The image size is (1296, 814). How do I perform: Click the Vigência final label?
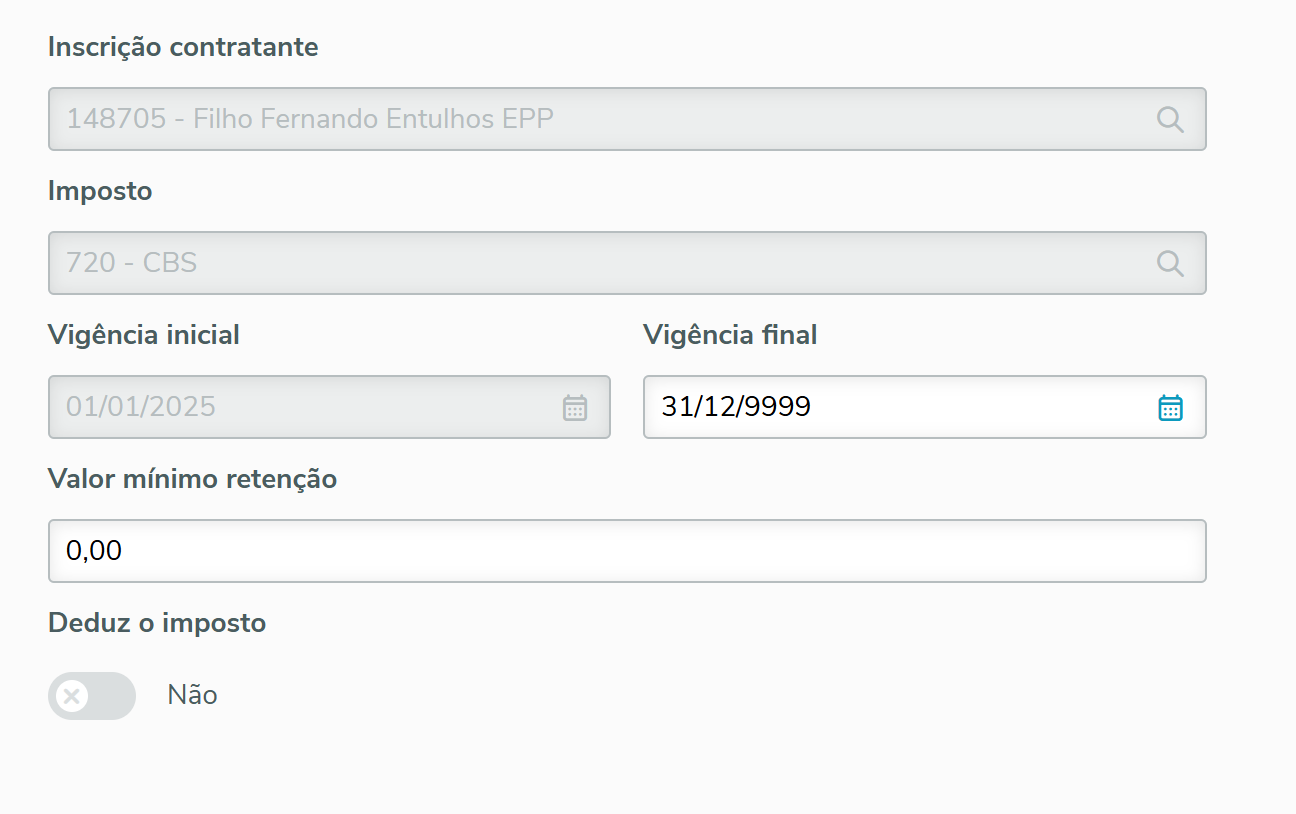pyautogui.click(x=730, y=335)
